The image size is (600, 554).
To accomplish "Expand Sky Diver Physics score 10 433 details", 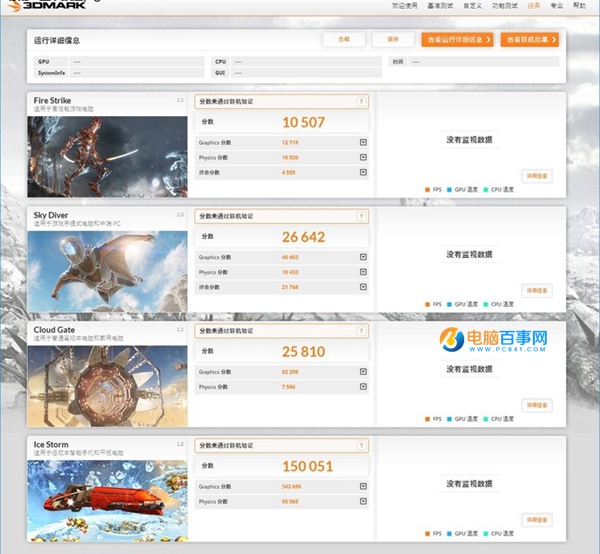I will coord(363,272).
